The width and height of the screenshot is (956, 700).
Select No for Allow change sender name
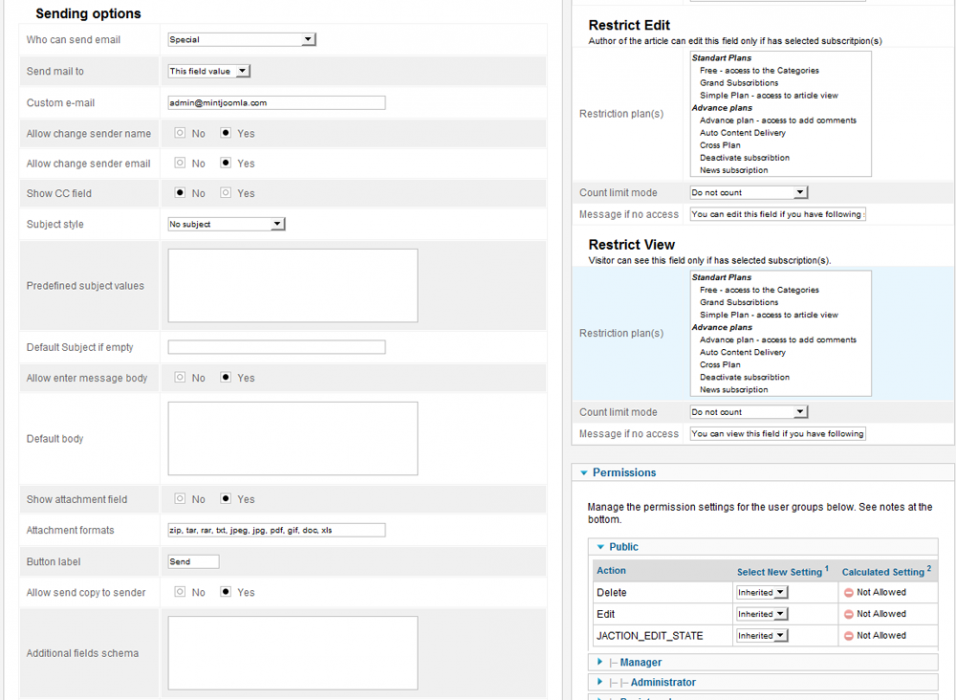(180, 133)
